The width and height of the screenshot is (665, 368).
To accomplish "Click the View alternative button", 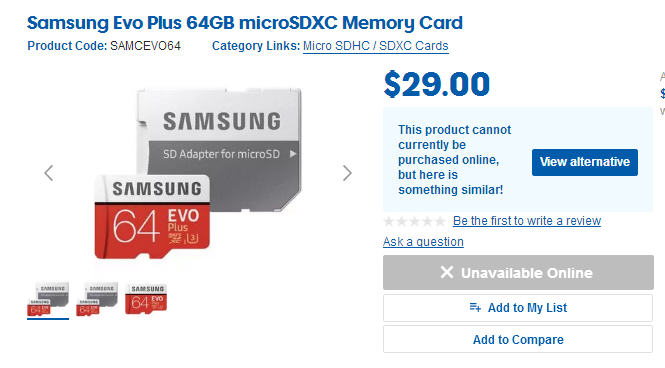I will (585, 162).
